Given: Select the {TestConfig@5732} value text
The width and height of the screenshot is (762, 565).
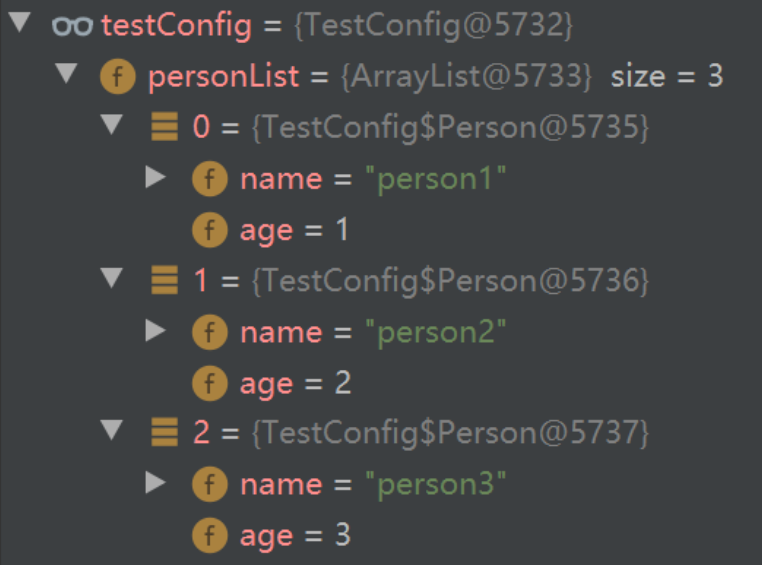Looking at the screenshot, I should tap(434, 25).
